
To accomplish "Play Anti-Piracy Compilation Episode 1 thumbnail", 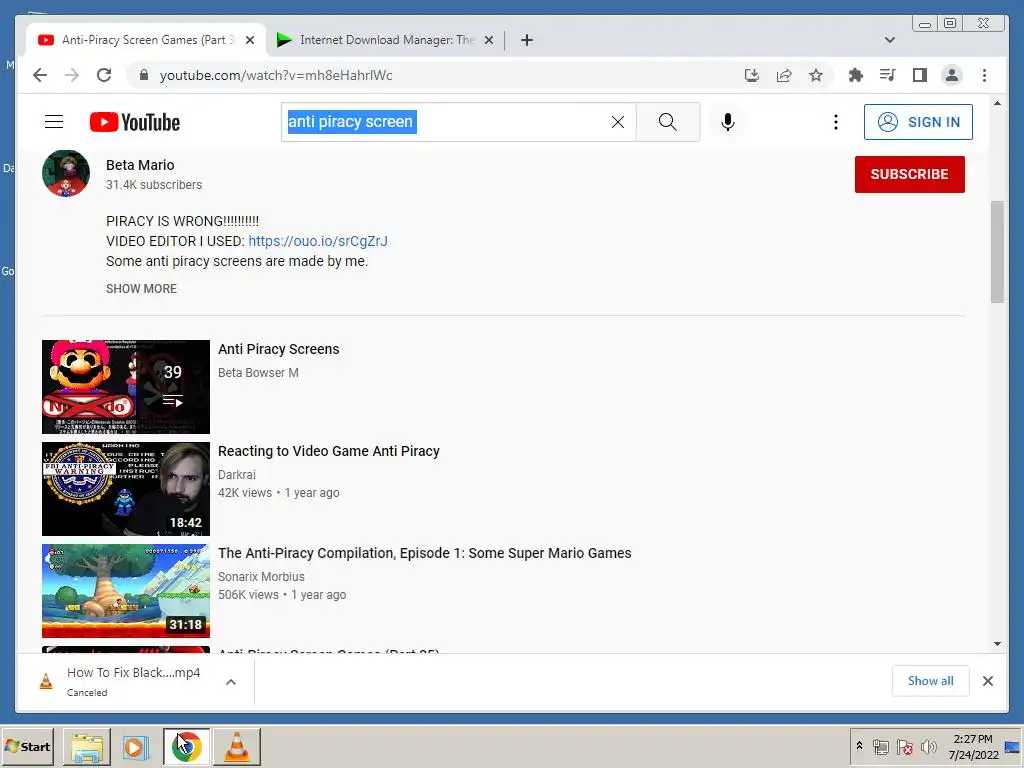I will (125, 590).
